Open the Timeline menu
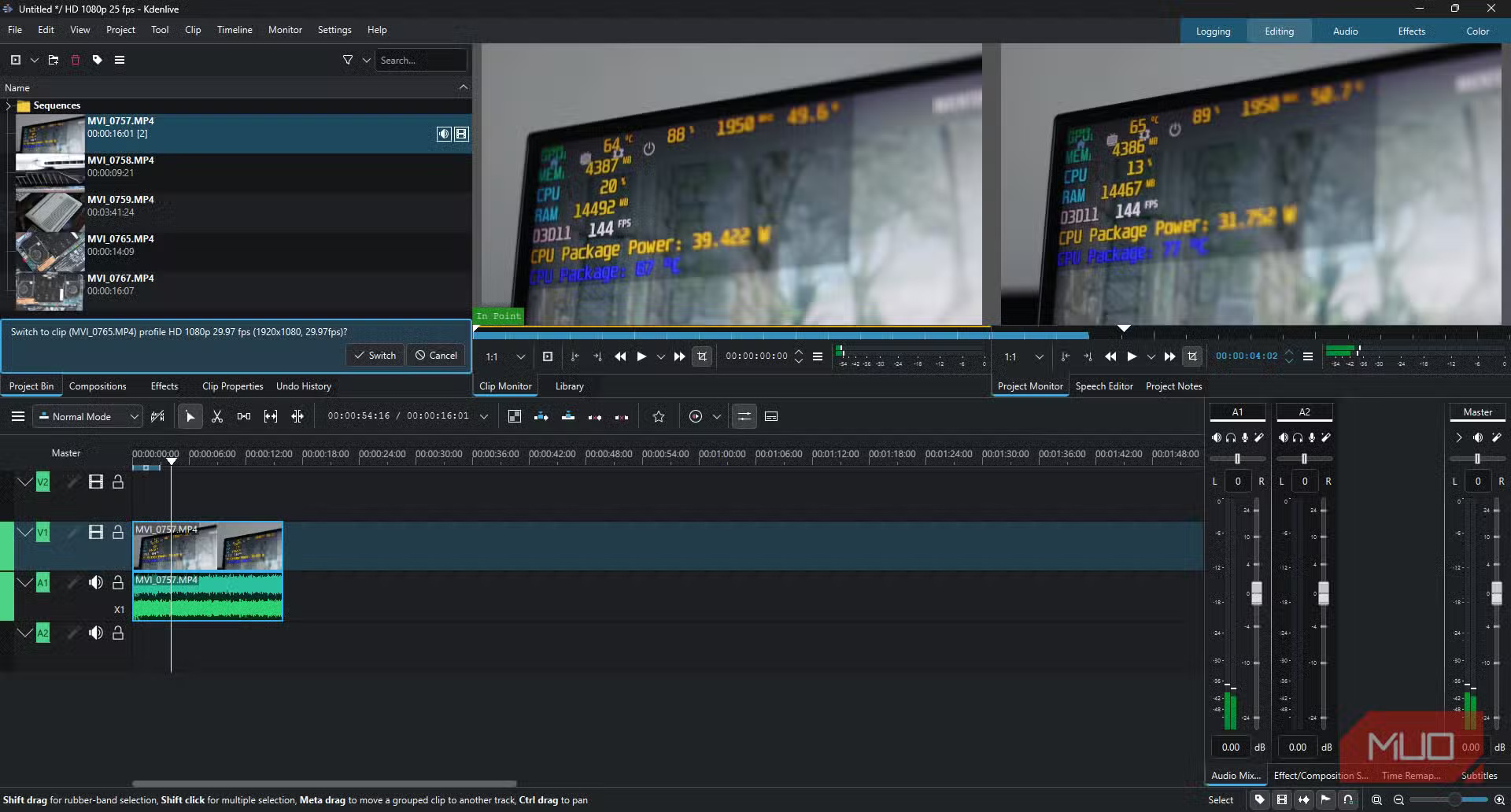1511x812 pixels. pyautogui.click(x=235, y=30)
